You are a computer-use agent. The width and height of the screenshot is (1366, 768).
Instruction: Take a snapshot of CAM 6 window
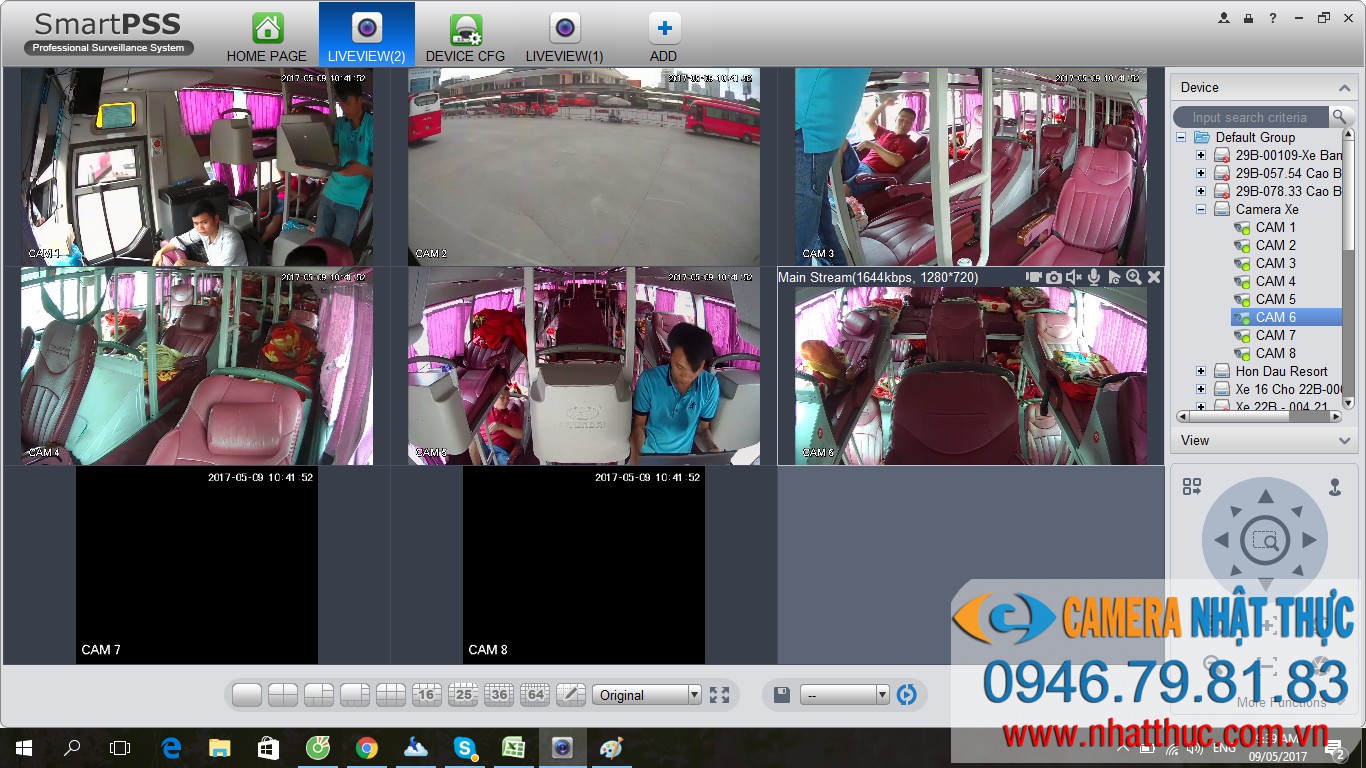tap(1054, 277)
